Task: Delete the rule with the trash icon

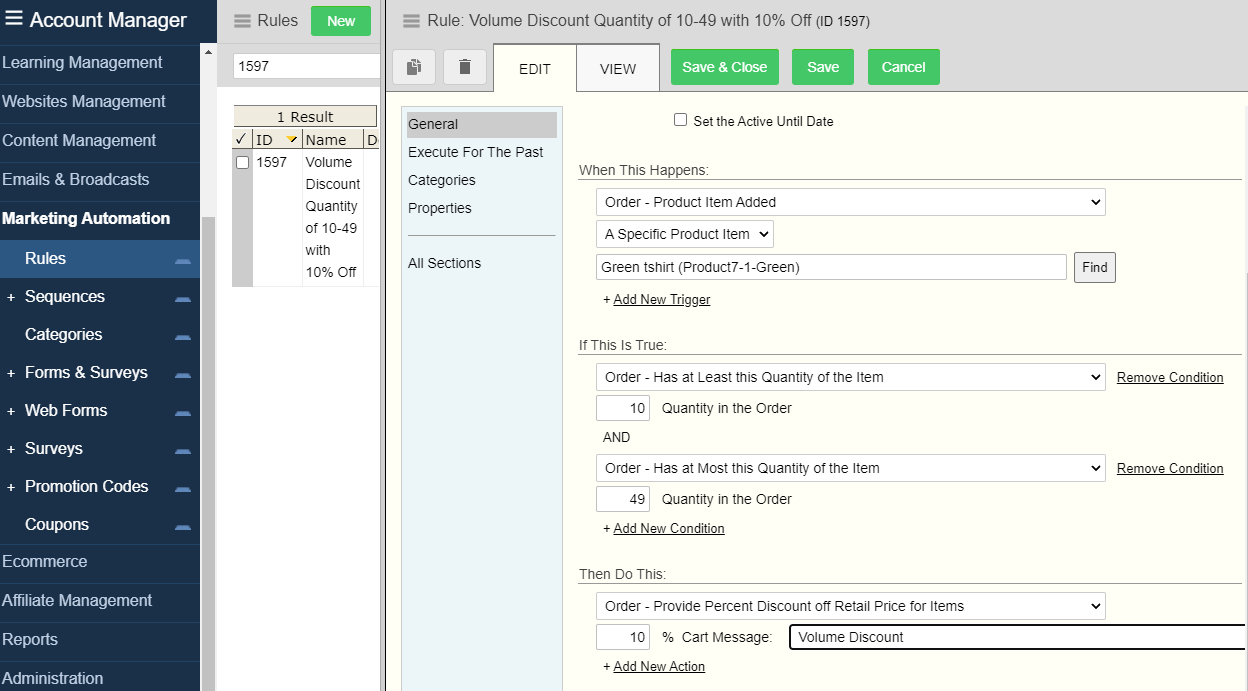Action: click(x=465, y=67)
